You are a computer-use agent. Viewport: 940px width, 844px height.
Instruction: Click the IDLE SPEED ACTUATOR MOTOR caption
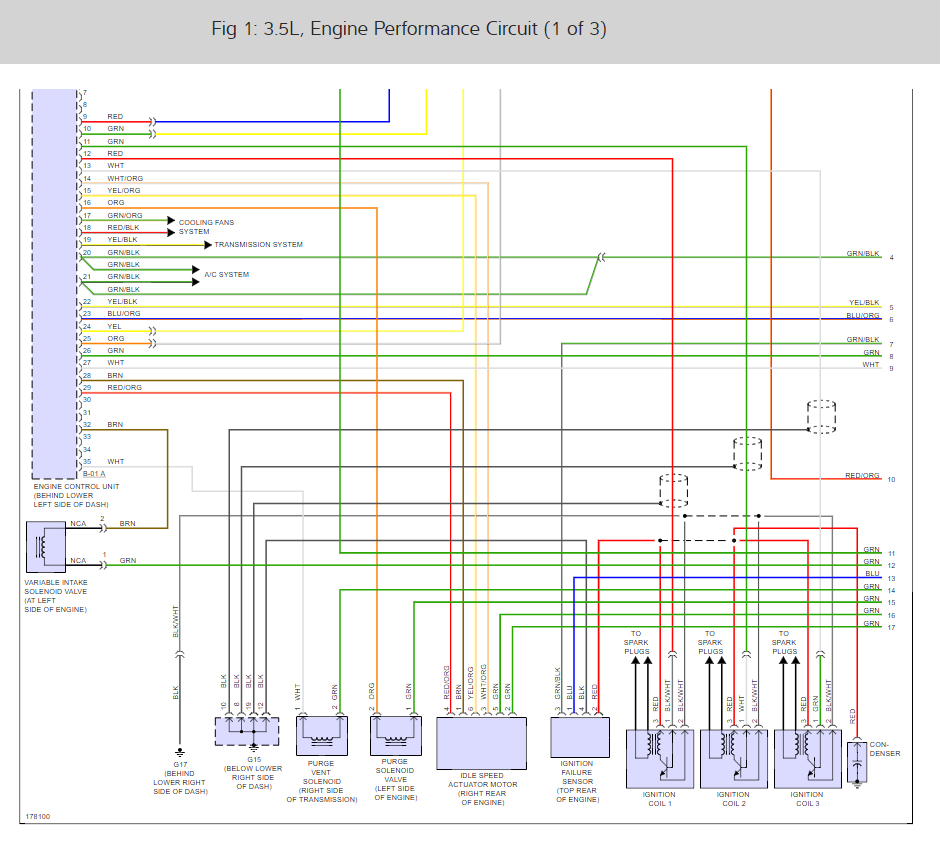483,789
